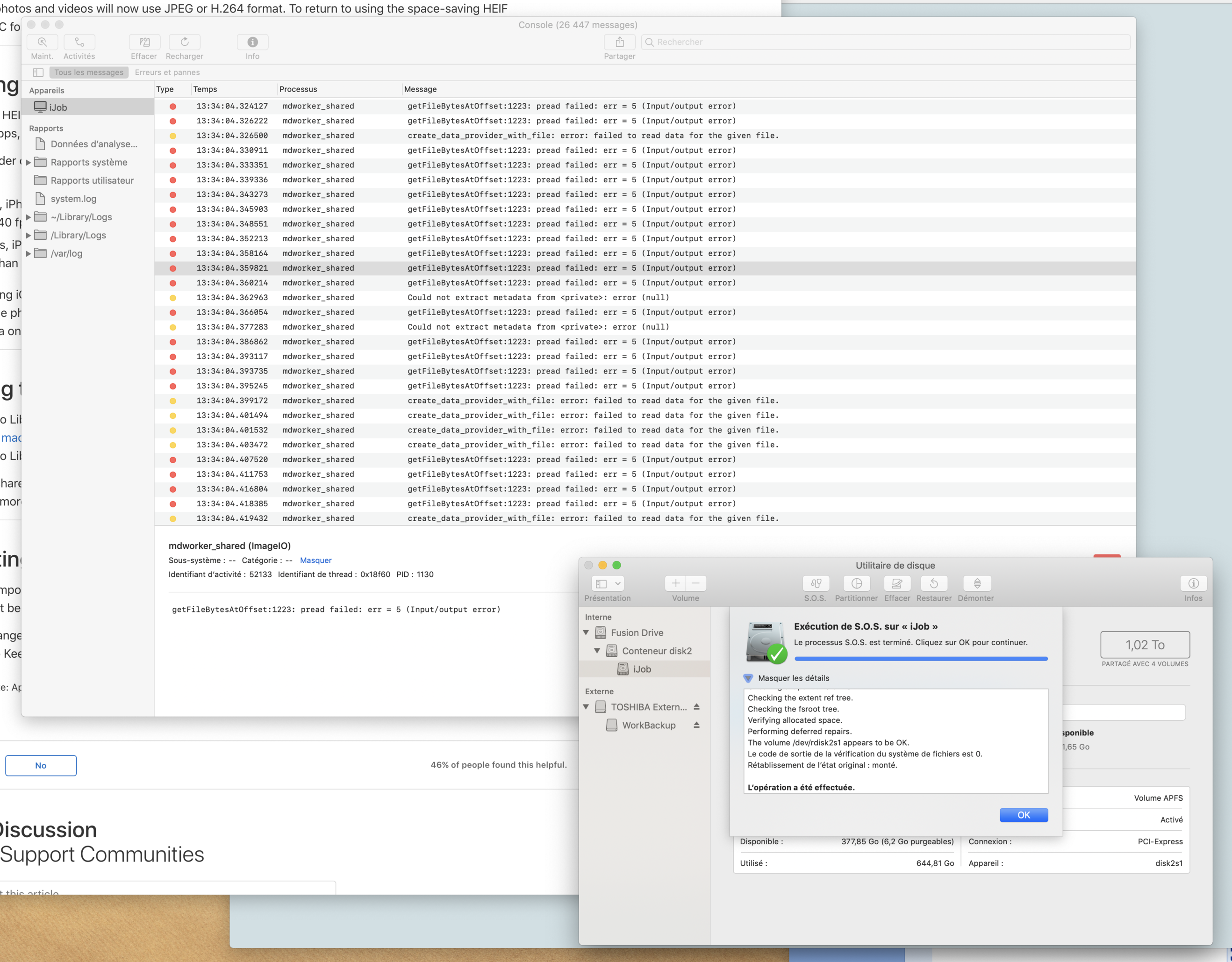Image resolution: width=1232 pixels, height=962 pixels.
Task: Click the Activités toolbar icon
Action: click(x=79, y=43)
